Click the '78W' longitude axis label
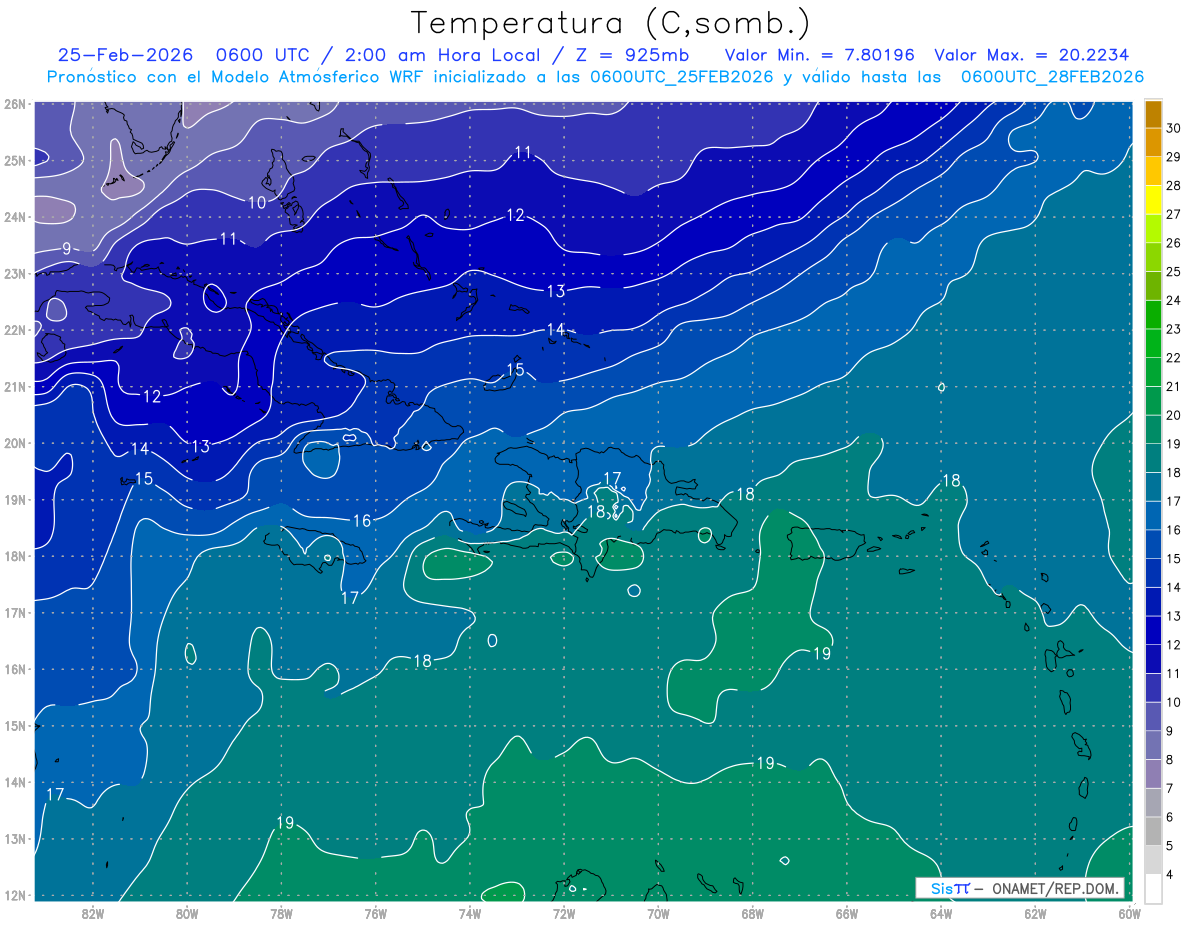The height and width of the screenshot is (927, 1200). coord(281,913)
